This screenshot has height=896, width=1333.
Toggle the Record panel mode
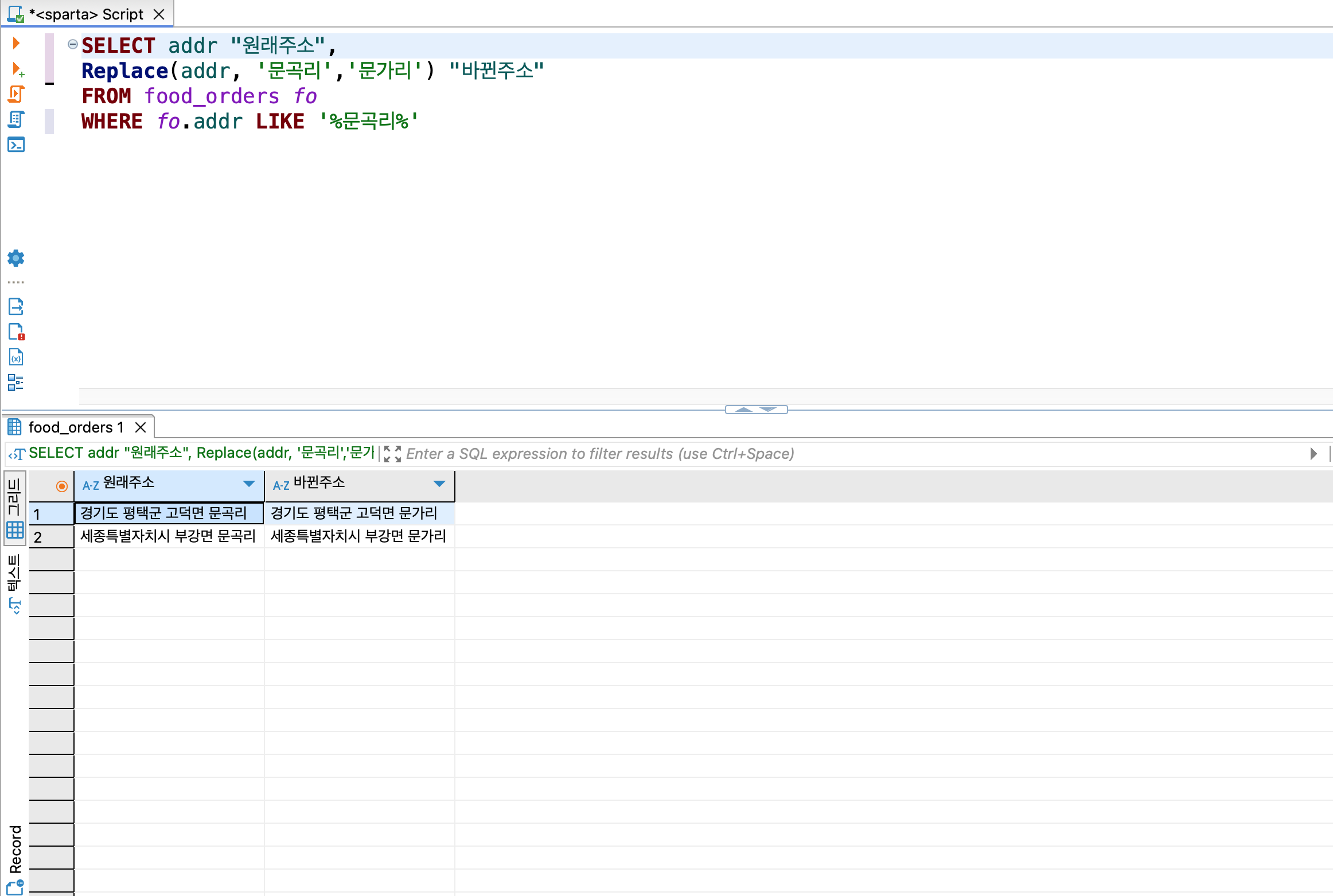[15, 858]
